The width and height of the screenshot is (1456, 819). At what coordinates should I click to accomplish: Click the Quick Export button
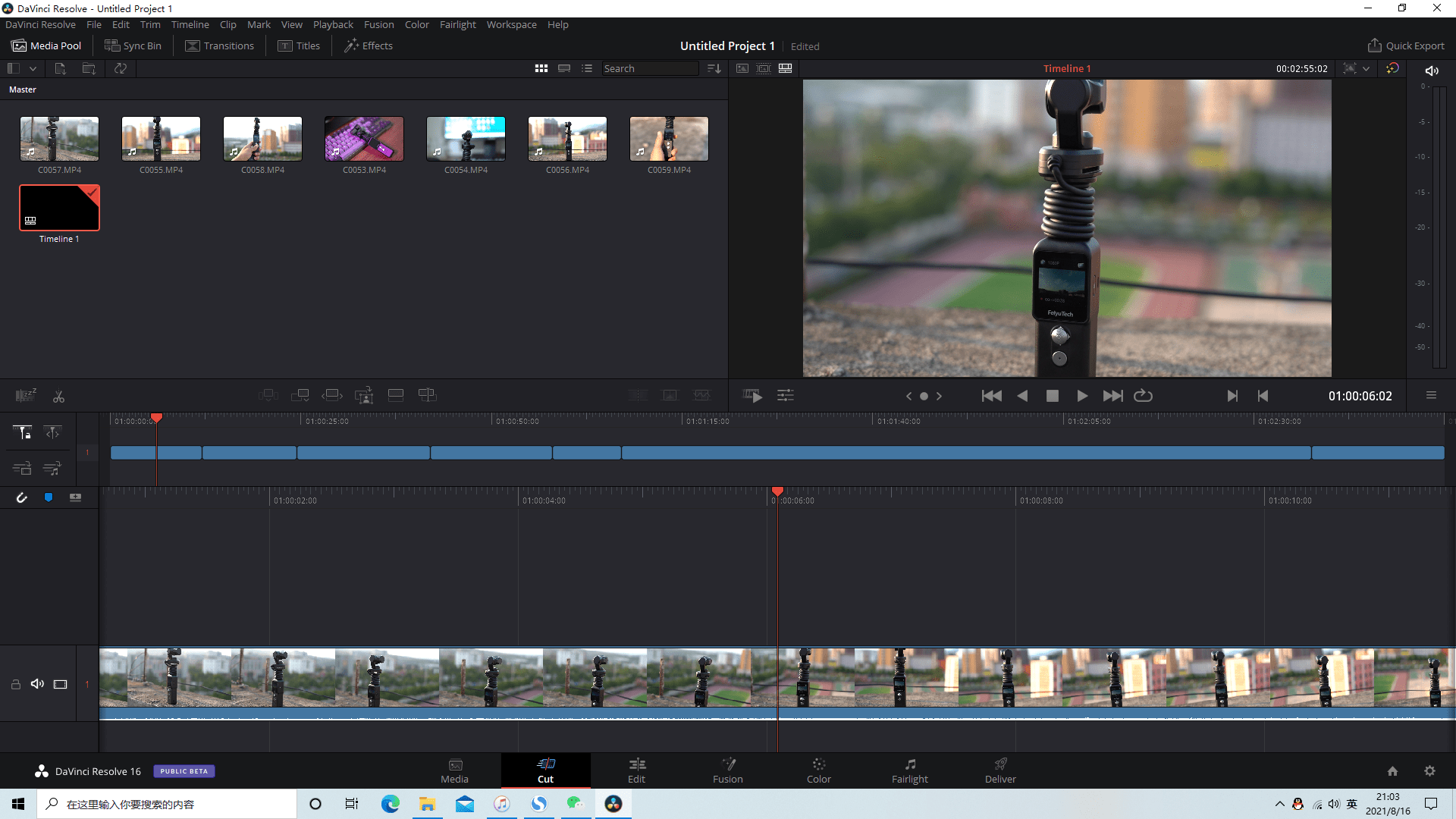click(x=1406, y=45)
